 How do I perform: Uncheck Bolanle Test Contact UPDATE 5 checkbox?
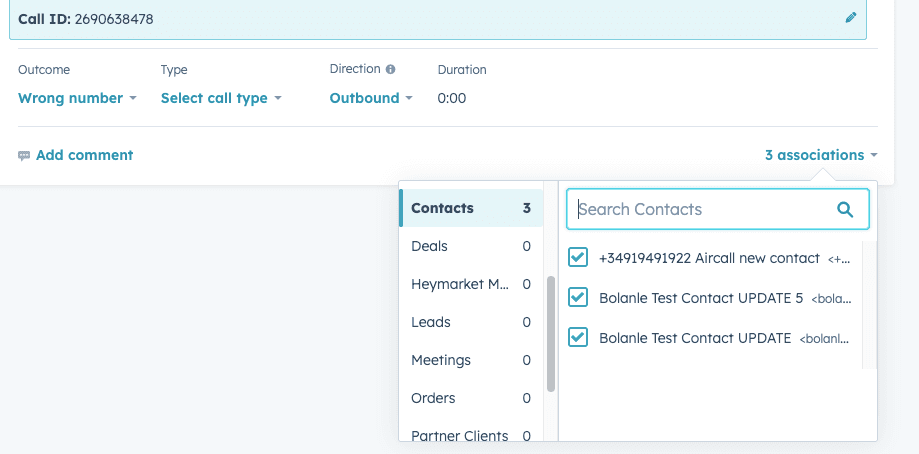tap(578, 298)
